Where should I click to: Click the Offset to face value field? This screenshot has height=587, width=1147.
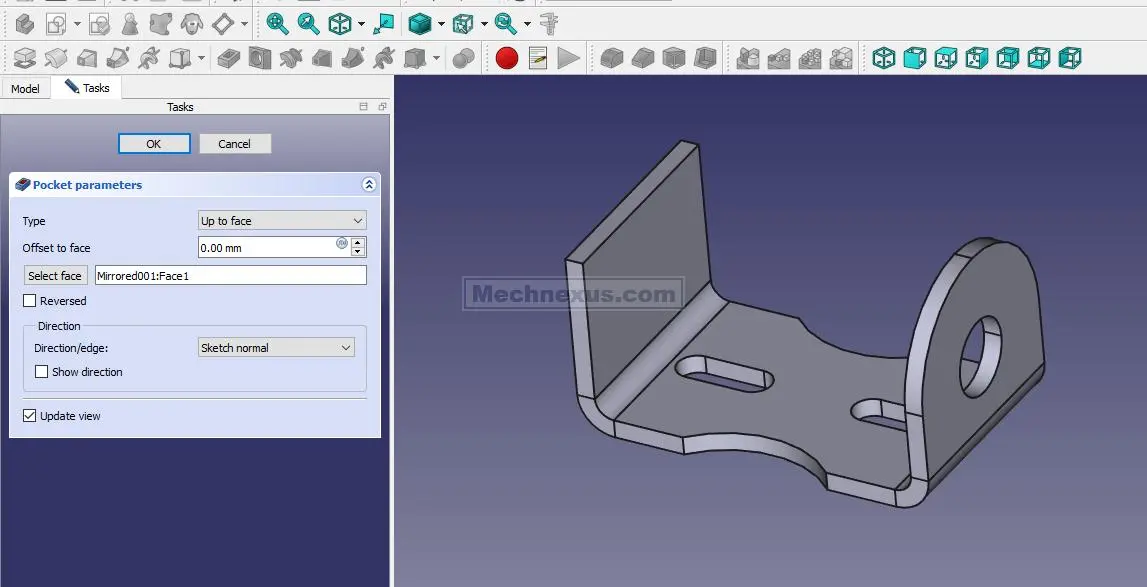tap(266, 248)
